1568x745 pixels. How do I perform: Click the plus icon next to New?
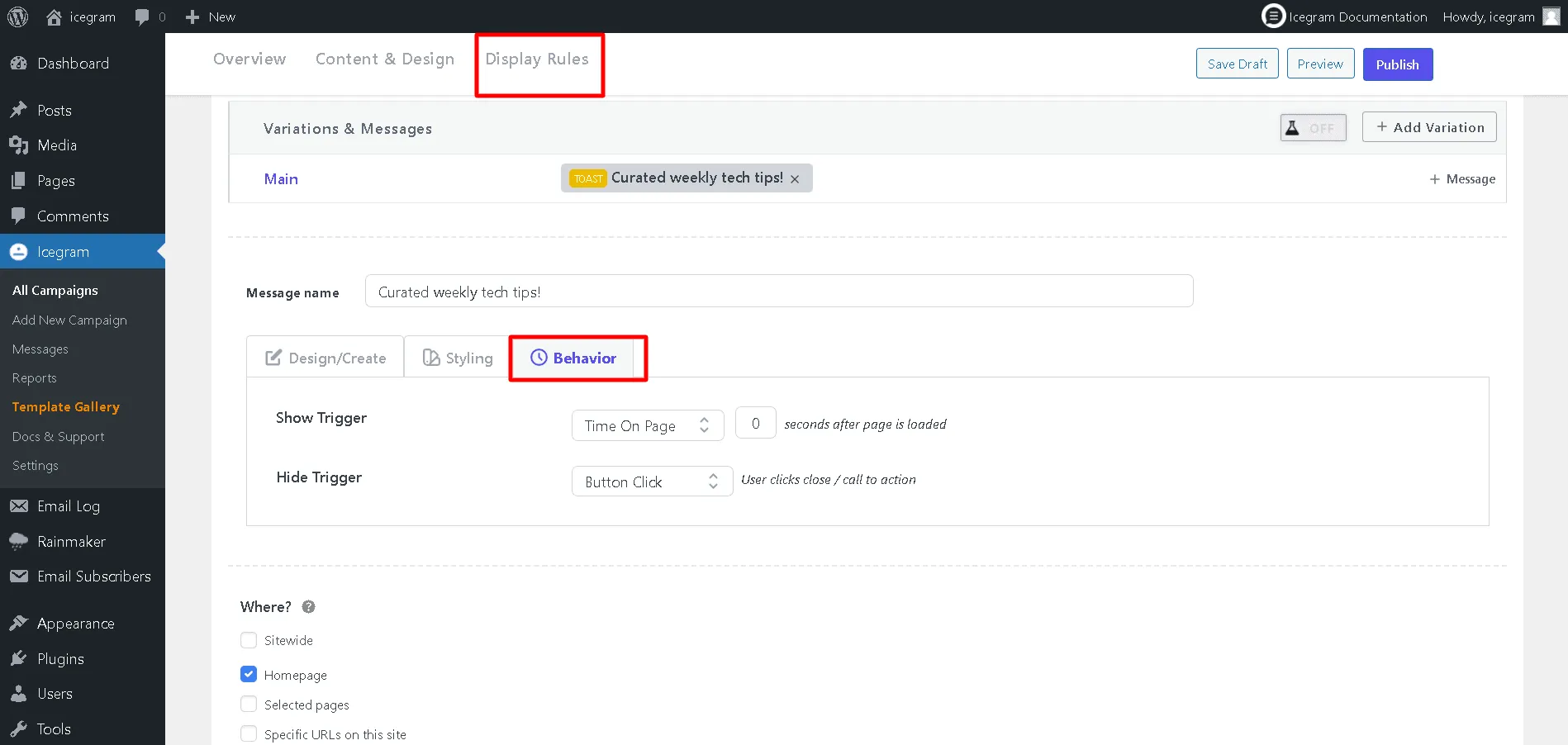pos(192,17)
